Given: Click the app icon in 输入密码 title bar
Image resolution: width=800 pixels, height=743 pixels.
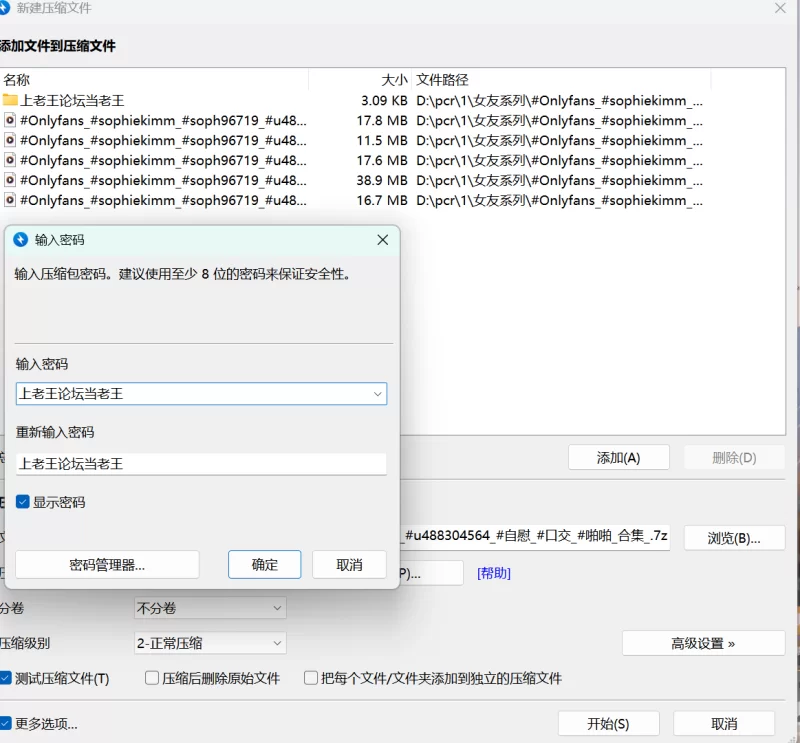Looking at the screenshot, I should (x=21, y=240).
